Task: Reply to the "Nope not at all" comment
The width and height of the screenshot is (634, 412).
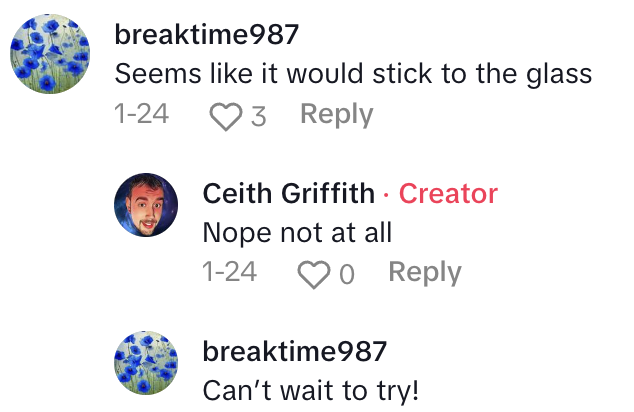Action: (424, 272)
